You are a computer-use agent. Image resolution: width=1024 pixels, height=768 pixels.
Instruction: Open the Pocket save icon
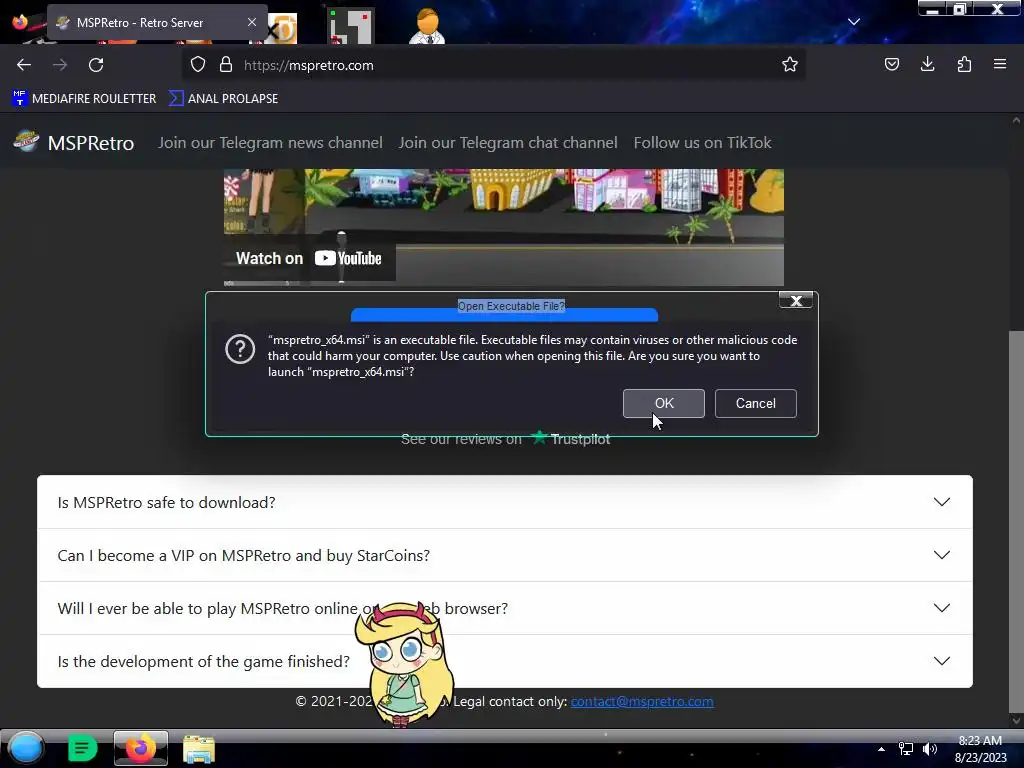pos(891,64)
